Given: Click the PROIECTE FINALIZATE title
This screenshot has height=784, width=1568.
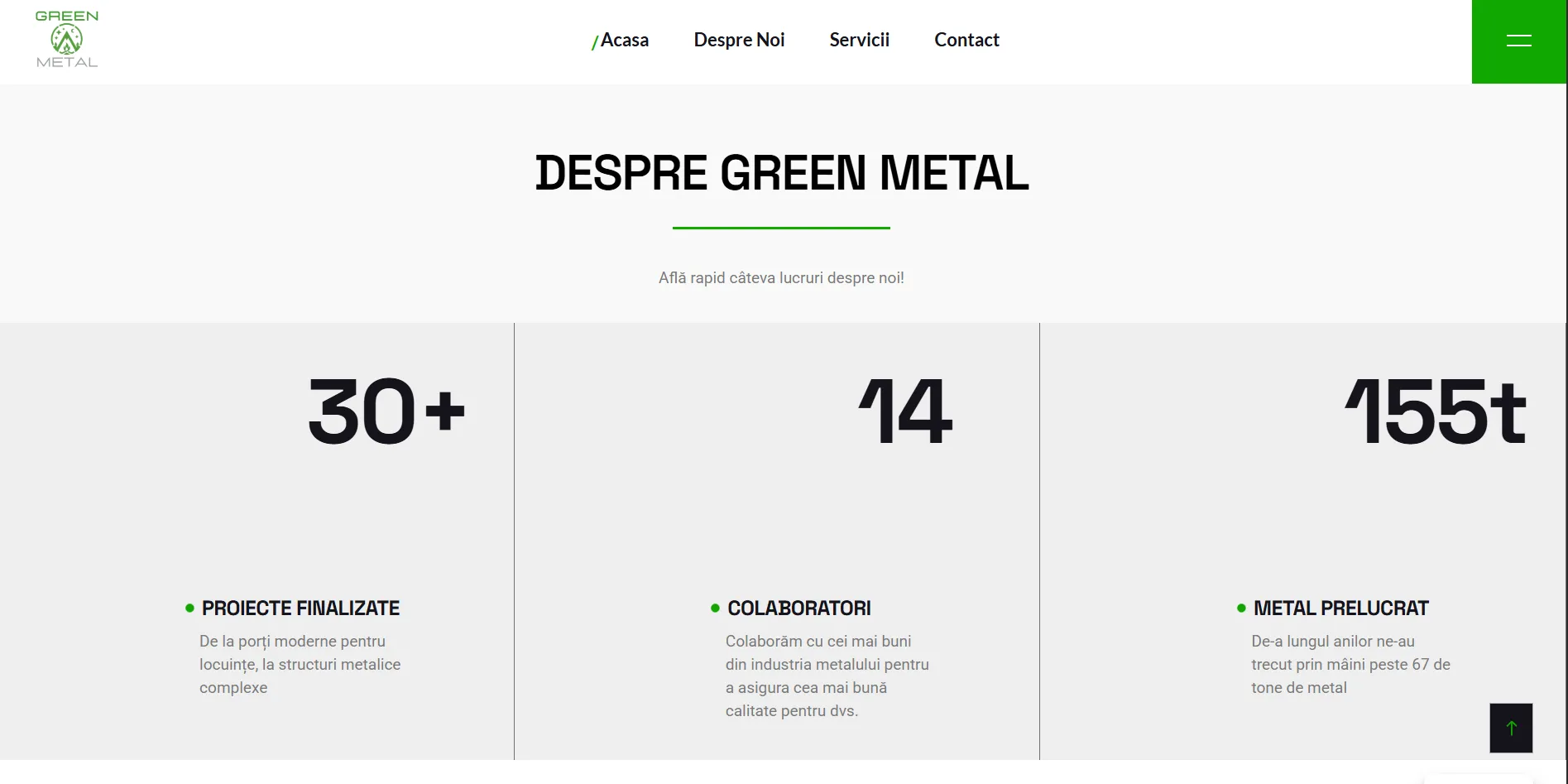Looking at the screenshot, I should 300,608.
